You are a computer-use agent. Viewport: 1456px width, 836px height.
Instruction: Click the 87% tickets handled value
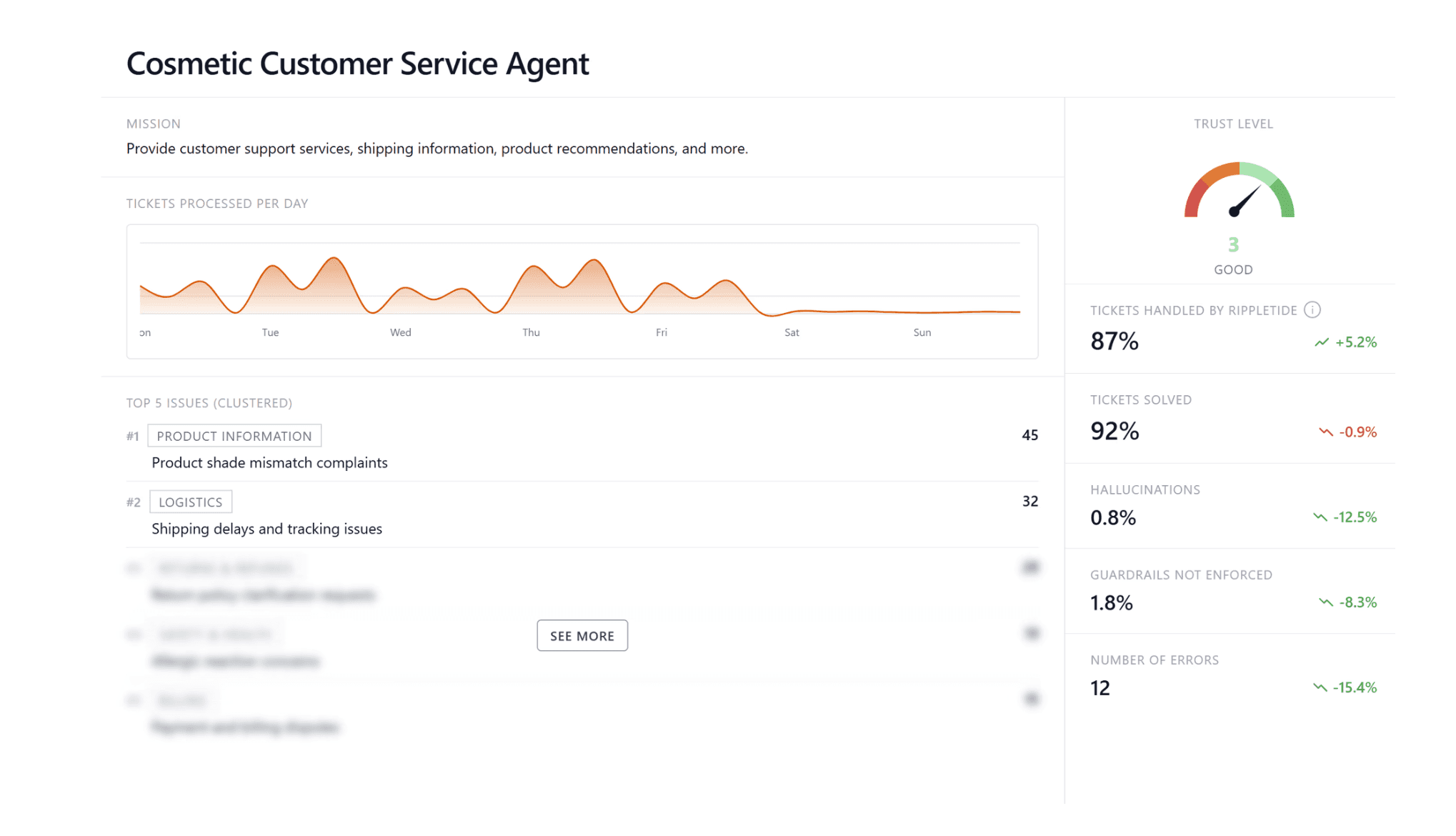click(x=1114, y=342)
